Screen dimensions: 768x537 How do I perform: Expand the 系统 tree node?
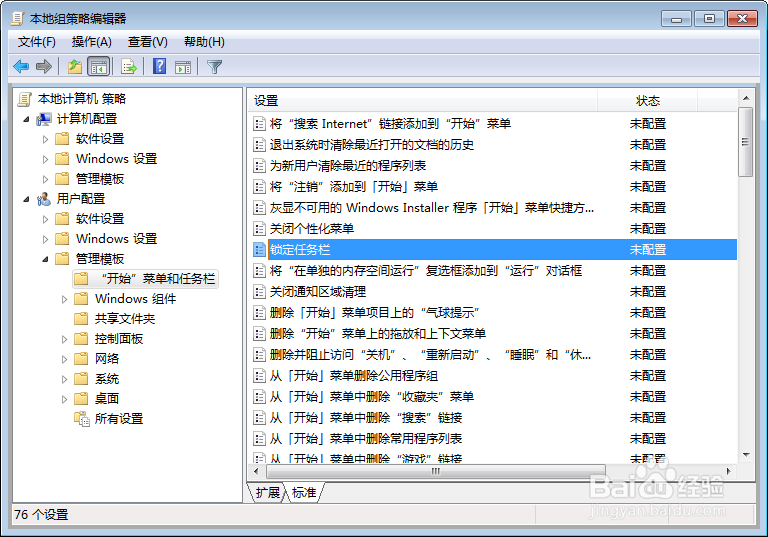tap(64, 379)
